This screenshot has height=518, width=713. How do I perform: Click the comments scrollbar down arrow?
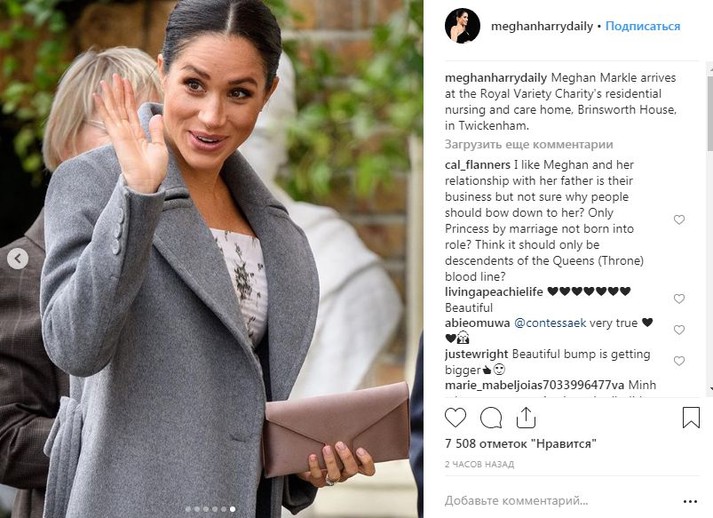point(710,389)
